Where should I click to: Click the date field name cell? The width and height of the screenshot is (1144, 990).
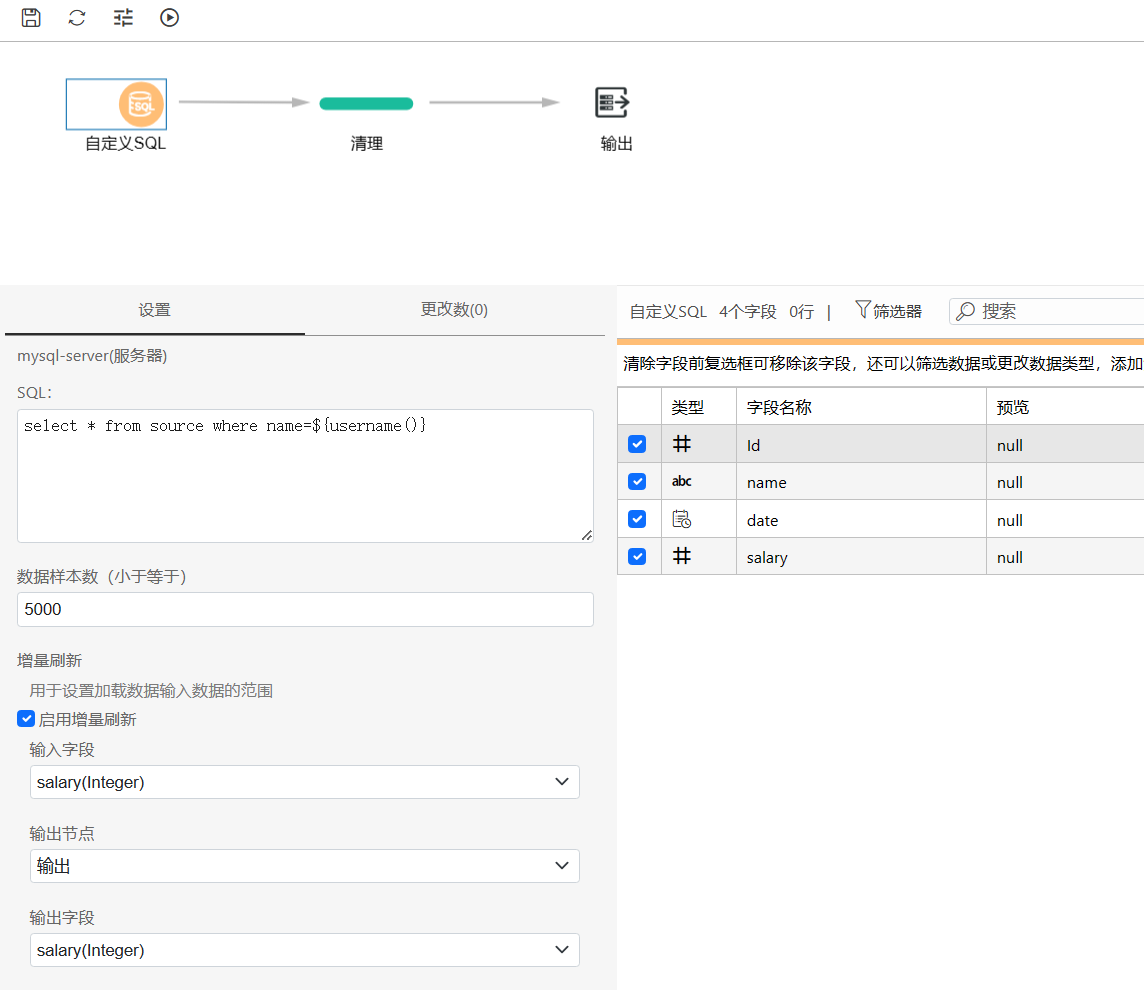click(862, 520)
